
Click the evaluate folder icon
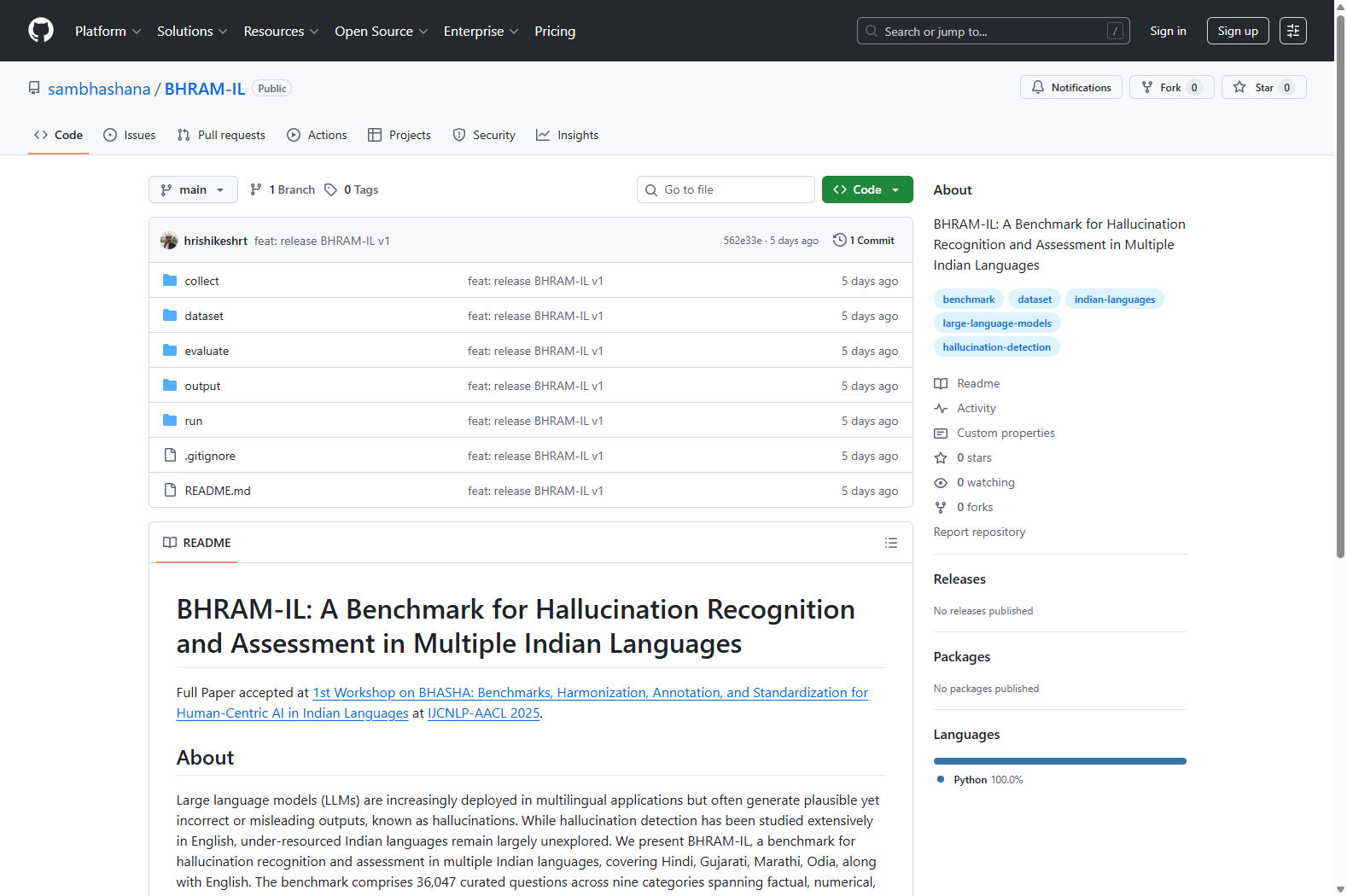pos(170,350)
